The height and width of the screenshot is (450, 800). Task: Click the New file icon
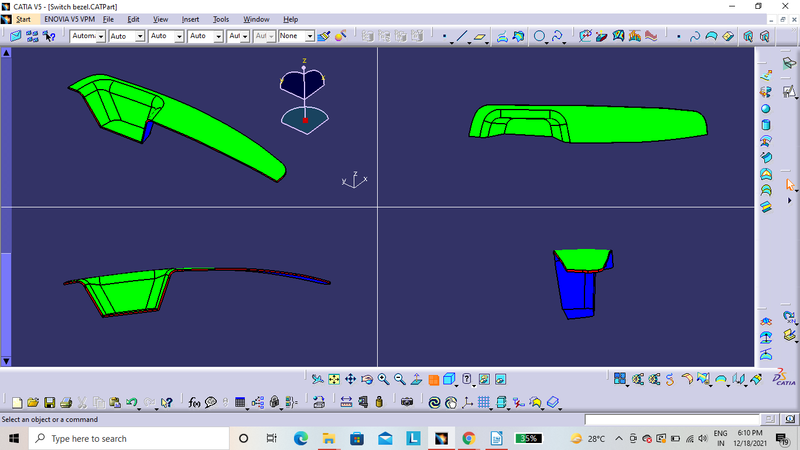(x=17, y=403)
